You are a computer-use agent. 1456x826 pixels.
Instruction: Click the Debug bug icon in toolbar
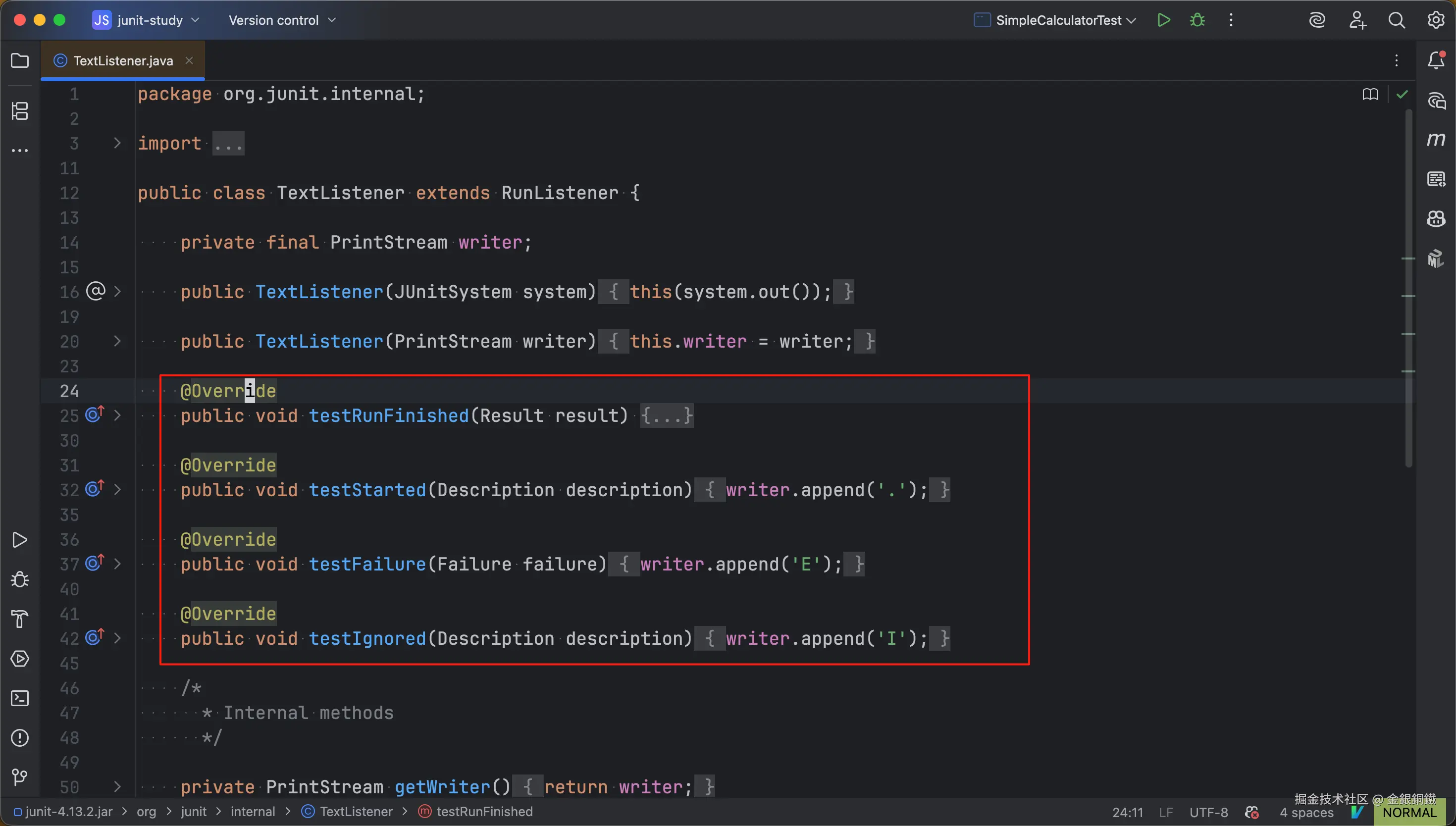(x=1197, y=20)
